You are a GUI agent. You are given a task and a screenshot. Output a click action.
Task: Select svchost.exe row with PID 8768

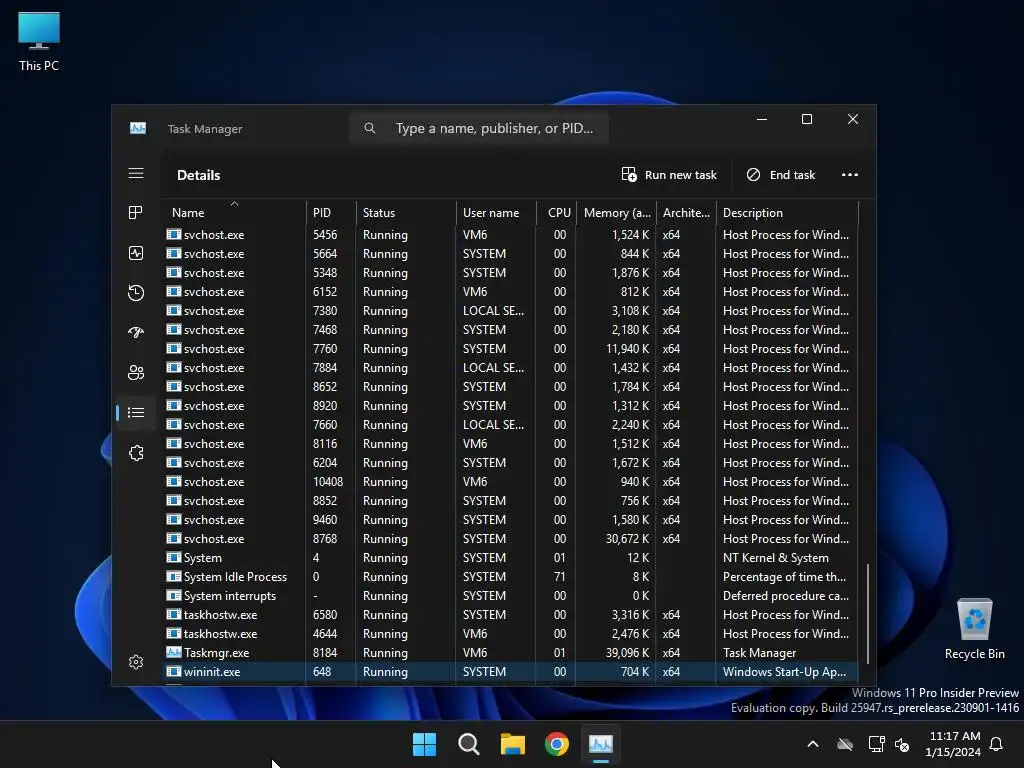click(x=510, y=539)
